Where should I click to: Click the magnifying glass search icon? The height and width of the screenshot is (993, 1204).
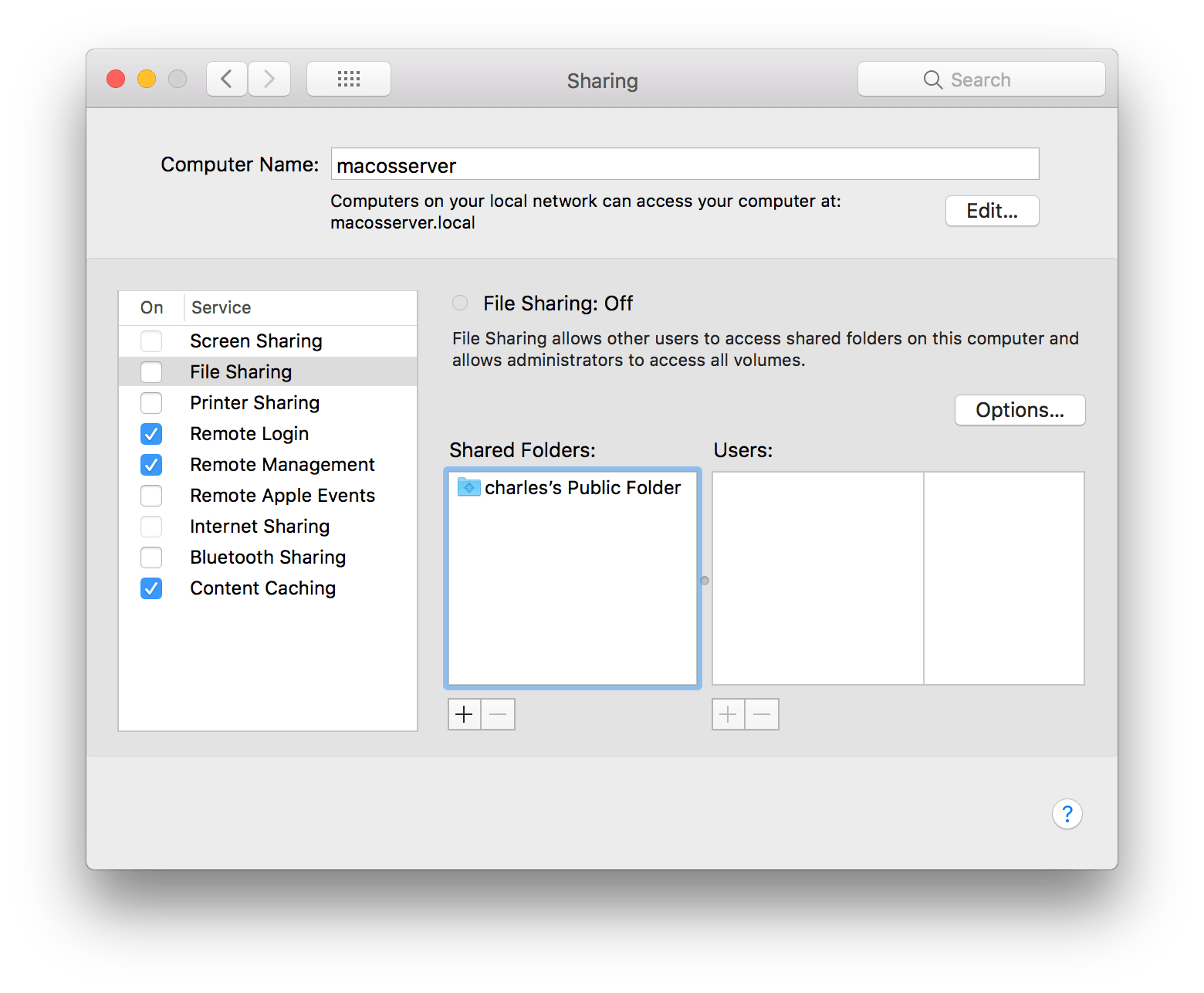932,80
